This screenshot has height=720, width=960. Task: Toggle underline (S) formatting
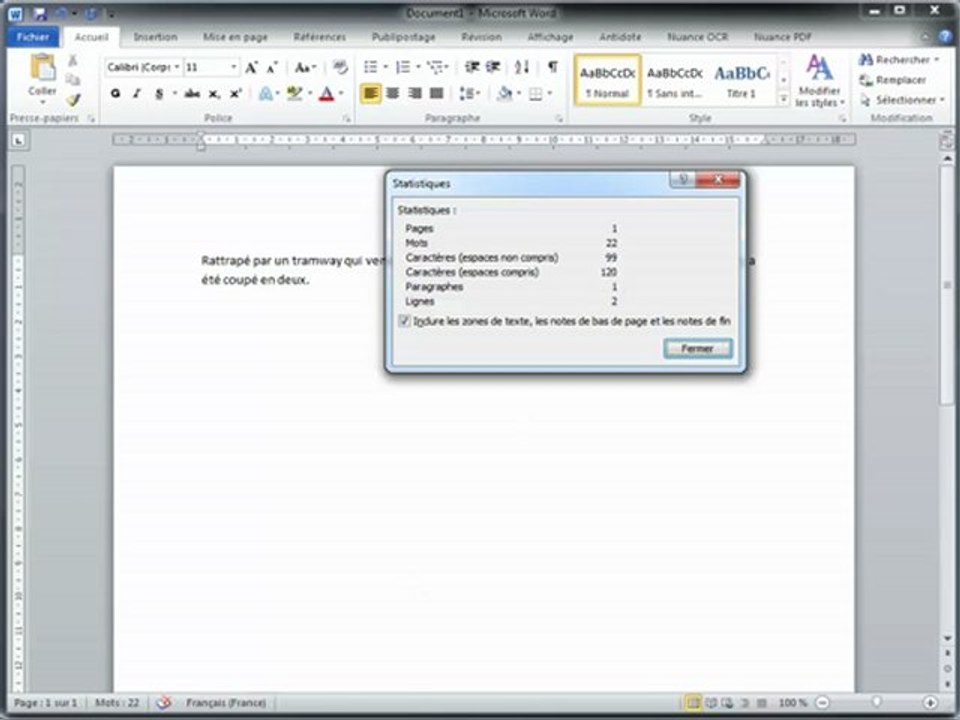(159, 94)
